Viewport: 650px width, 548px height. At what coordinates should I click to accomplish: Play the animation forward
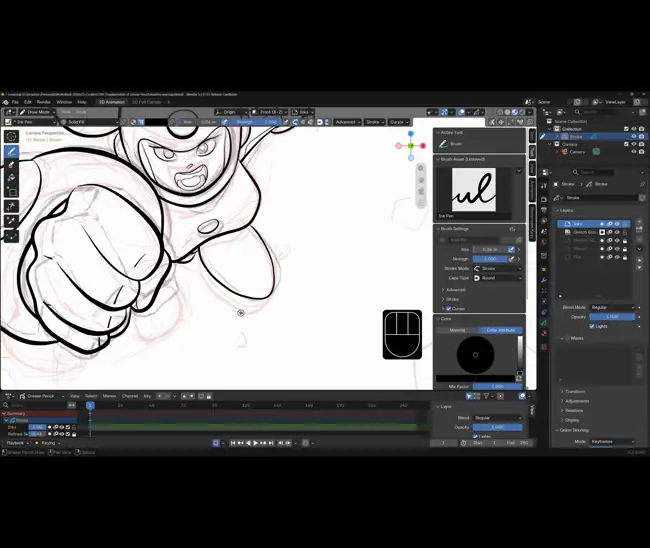click(x=256, y=443)
